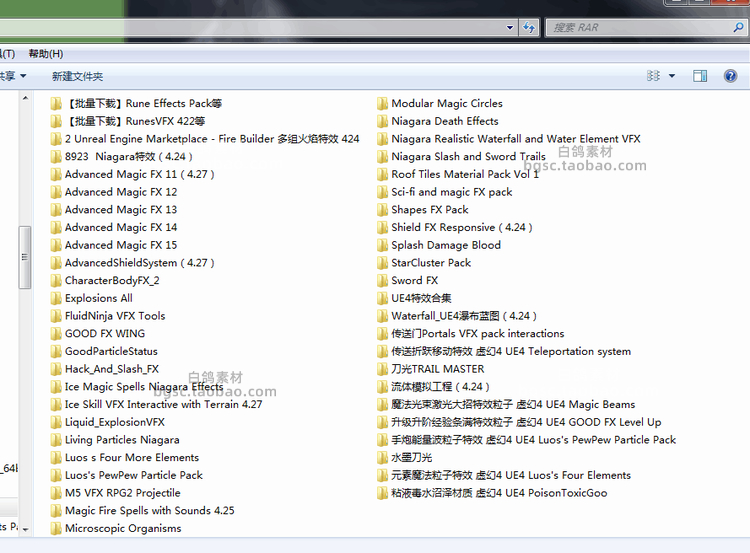The image size is (750, 553).
Task: Select 'Ice Magic Spells Niagara Effects' folder
Action: [x=144, y=387]
